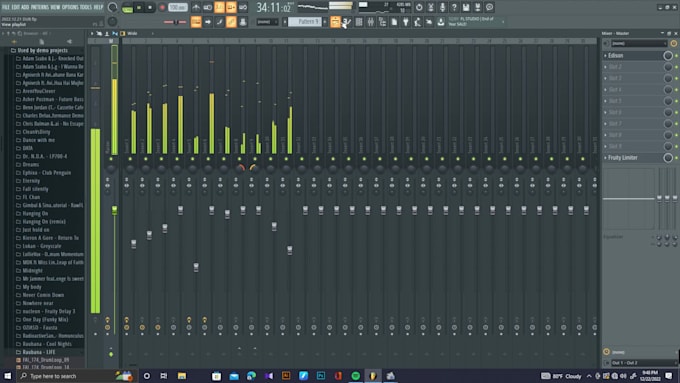Open the mixer input (none) dropdown
Viewport: 680px width, 383px height.
[639, 43]
